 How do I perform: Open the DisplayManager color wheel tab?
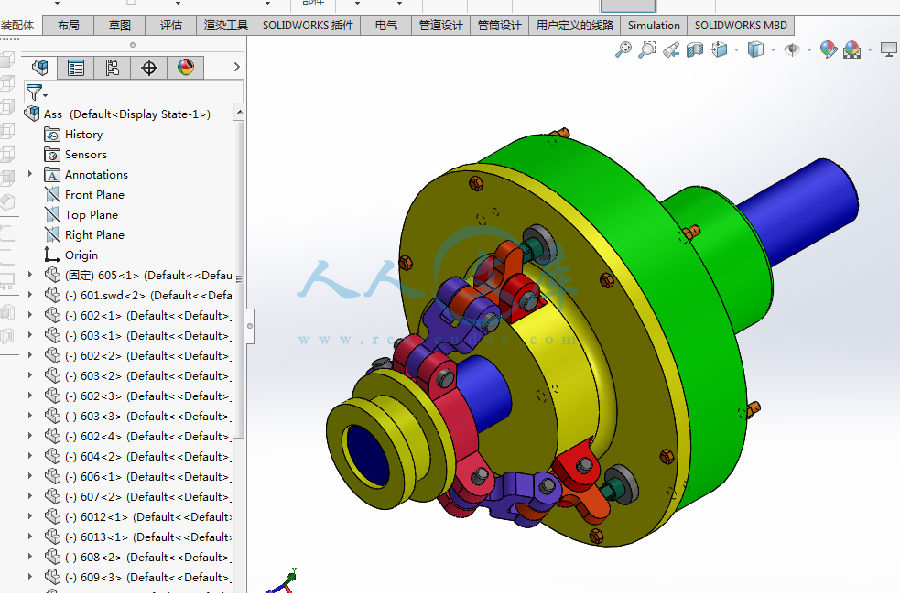[186, 68]
